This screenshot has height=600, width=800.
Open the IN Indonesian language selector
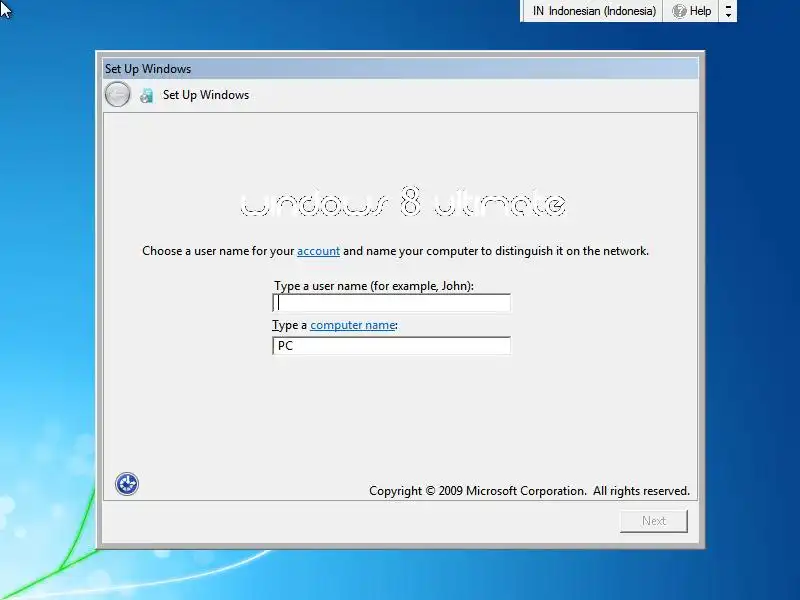point(593,11)
